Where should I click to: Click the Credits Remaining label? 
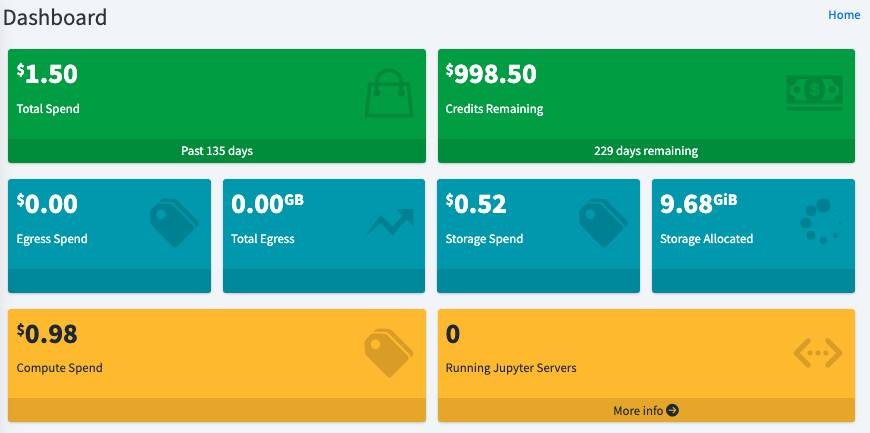(x=494, y=109)
